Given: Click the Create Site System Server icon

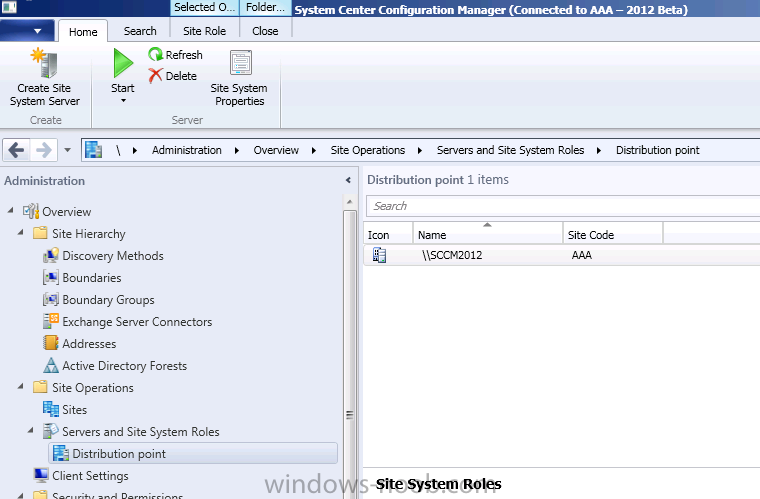Looking at the screenshot, I should [44, 63].
